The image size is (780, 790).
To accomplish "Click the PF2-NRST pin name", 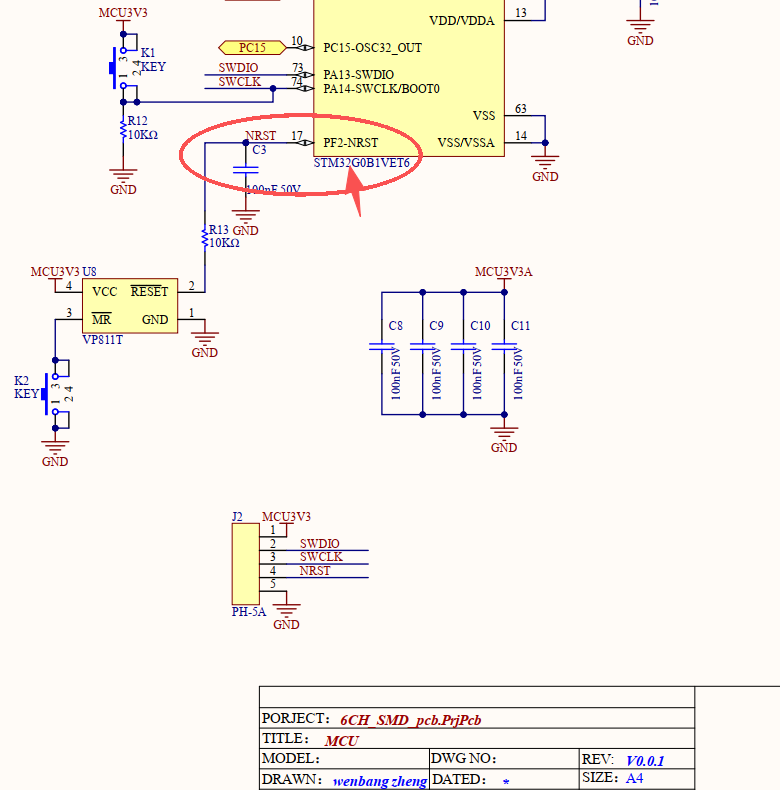I will [351, 143].
